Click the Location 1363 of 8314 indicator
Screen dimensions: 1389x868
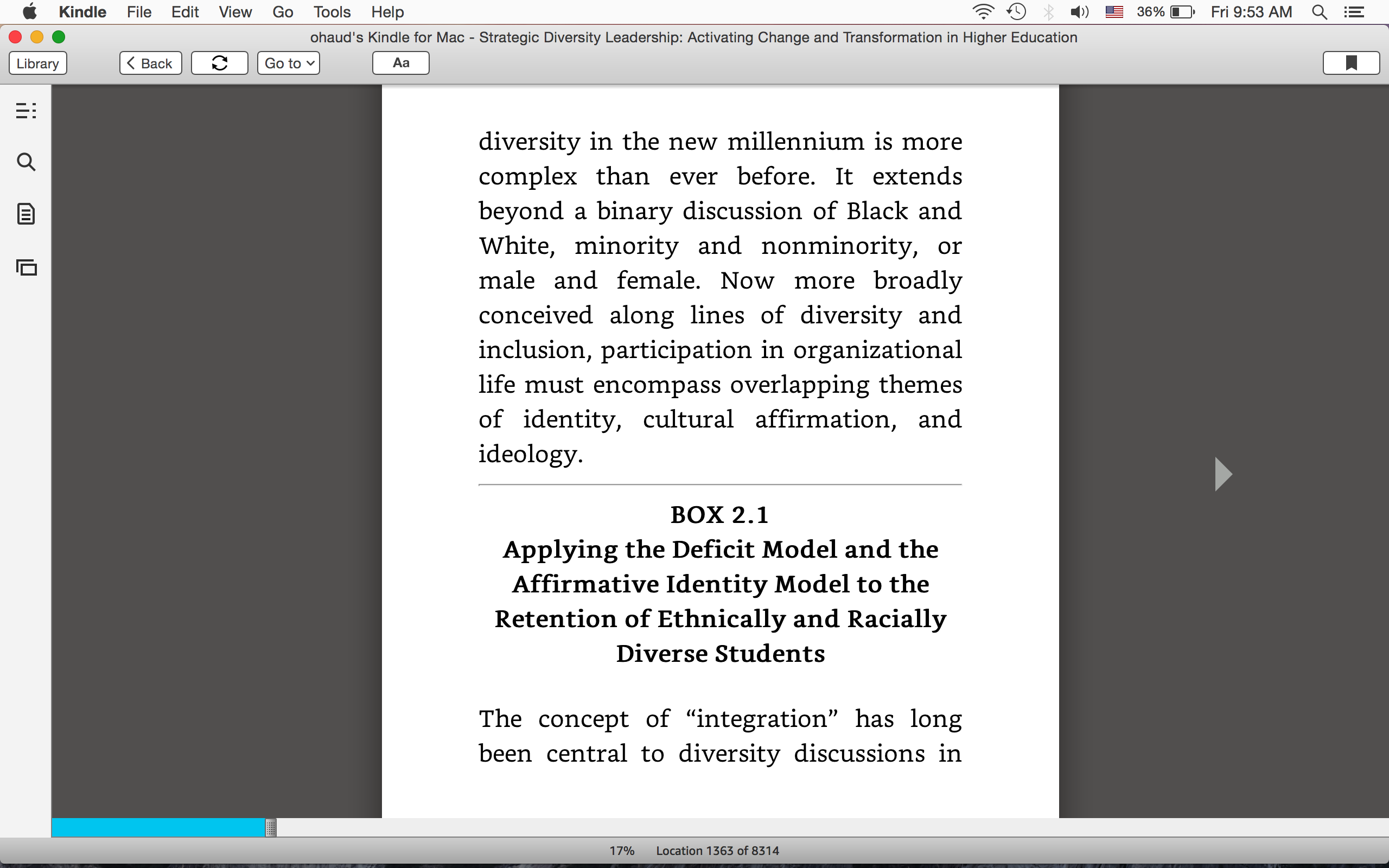[717, 851]
